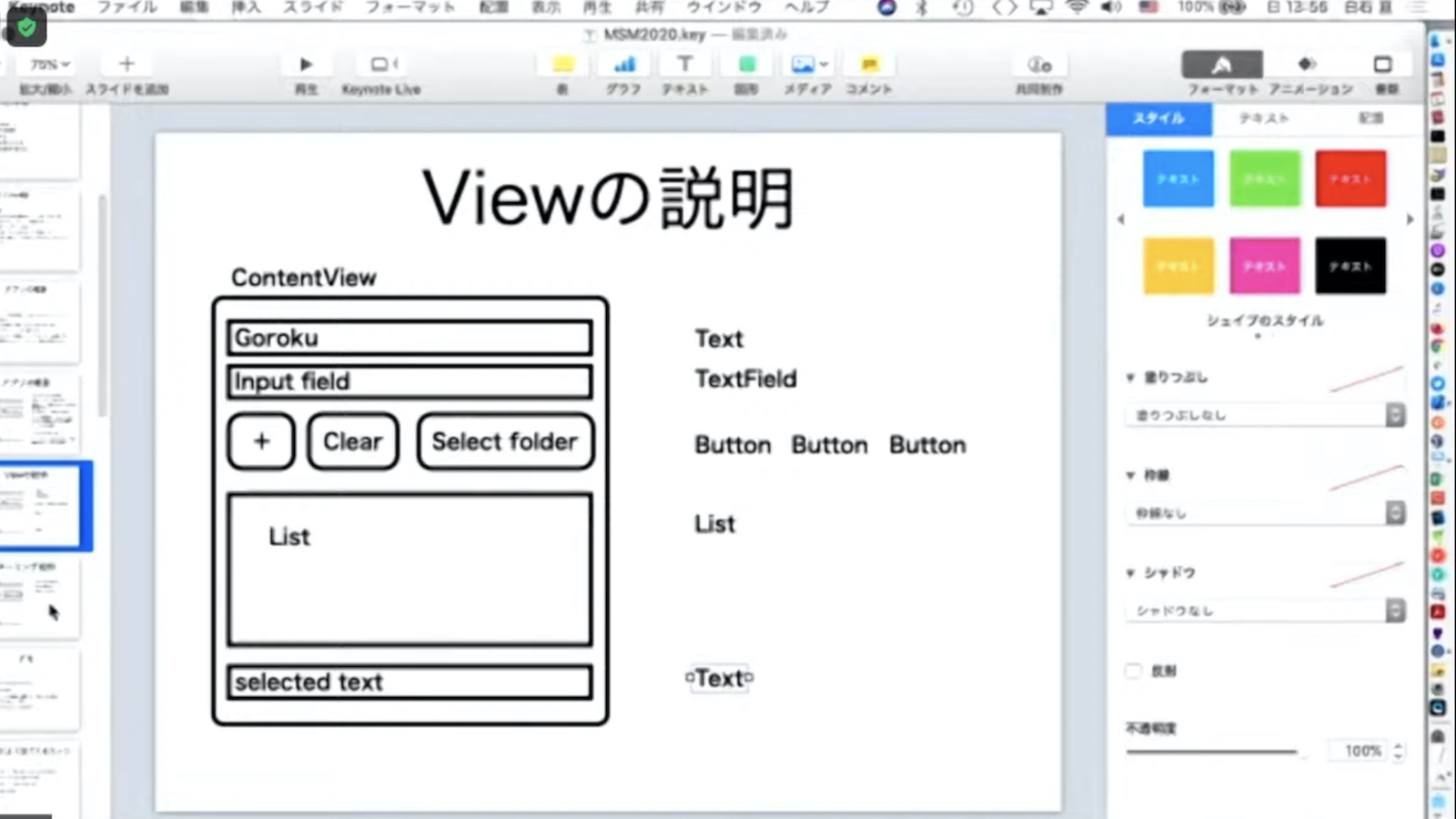Open the ファイル menu in menu bar

[126, 7]
